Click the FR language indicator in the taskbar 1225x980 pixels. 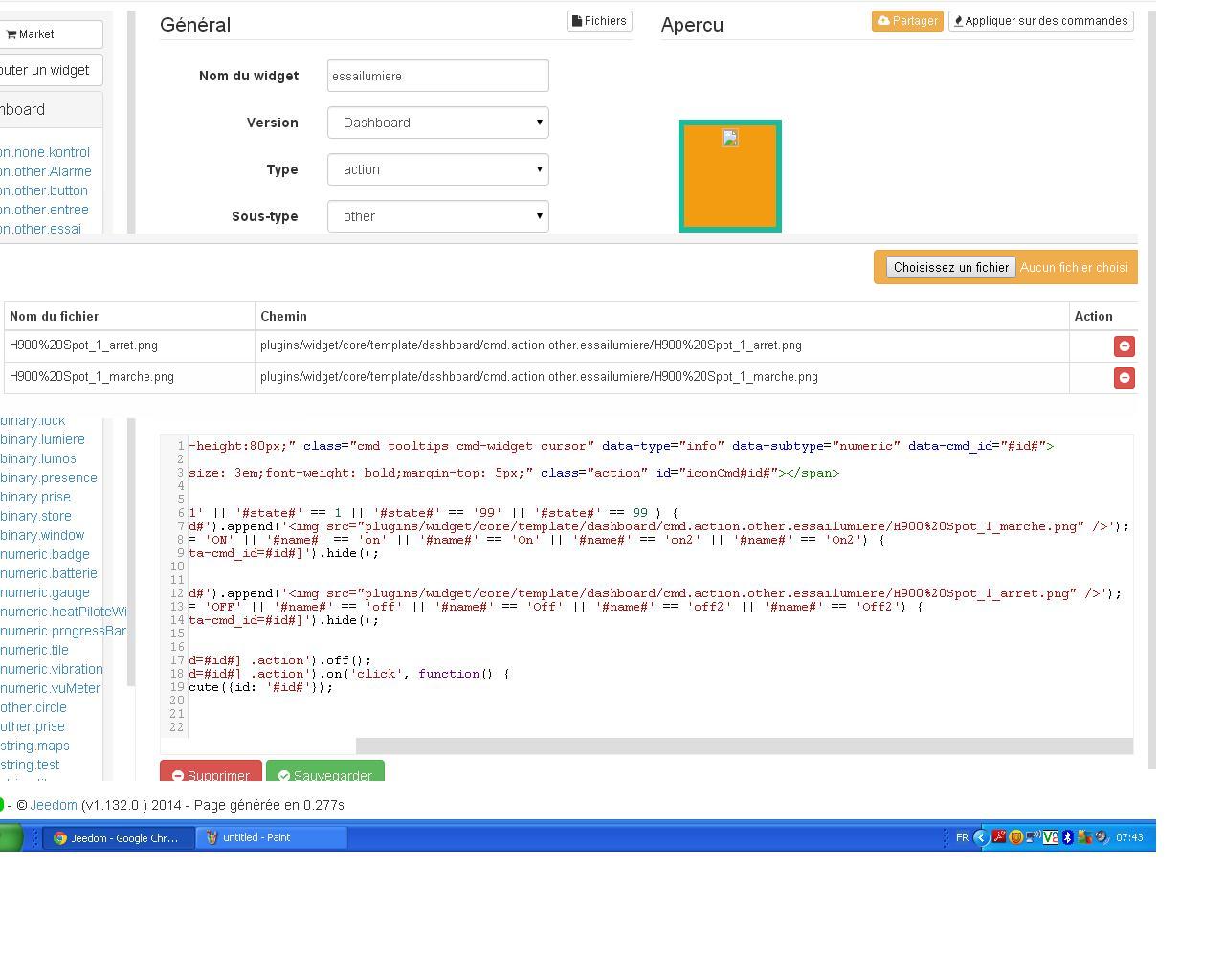tap(962, 837)
